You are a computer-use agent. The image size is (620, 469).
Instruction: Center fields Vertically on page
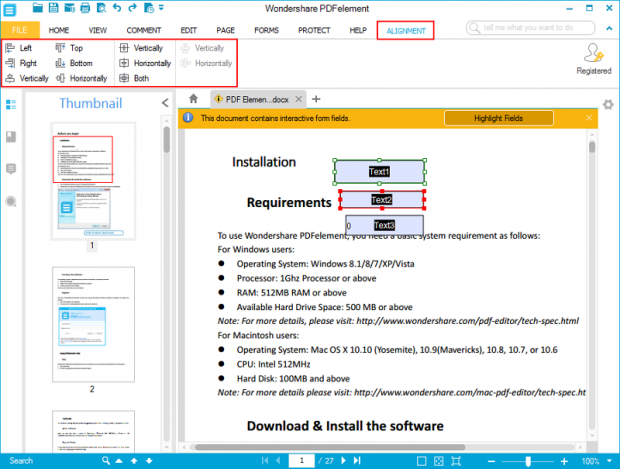(x=141, y=48)
